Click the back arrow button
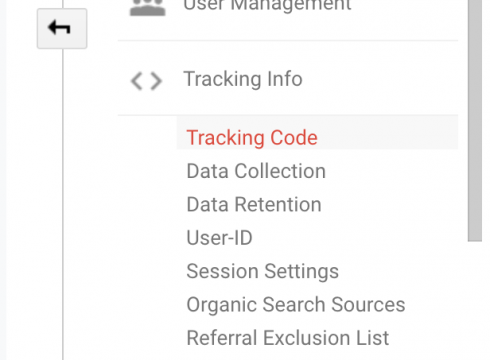The image size is (490, 360). click(x=62, y=28)
